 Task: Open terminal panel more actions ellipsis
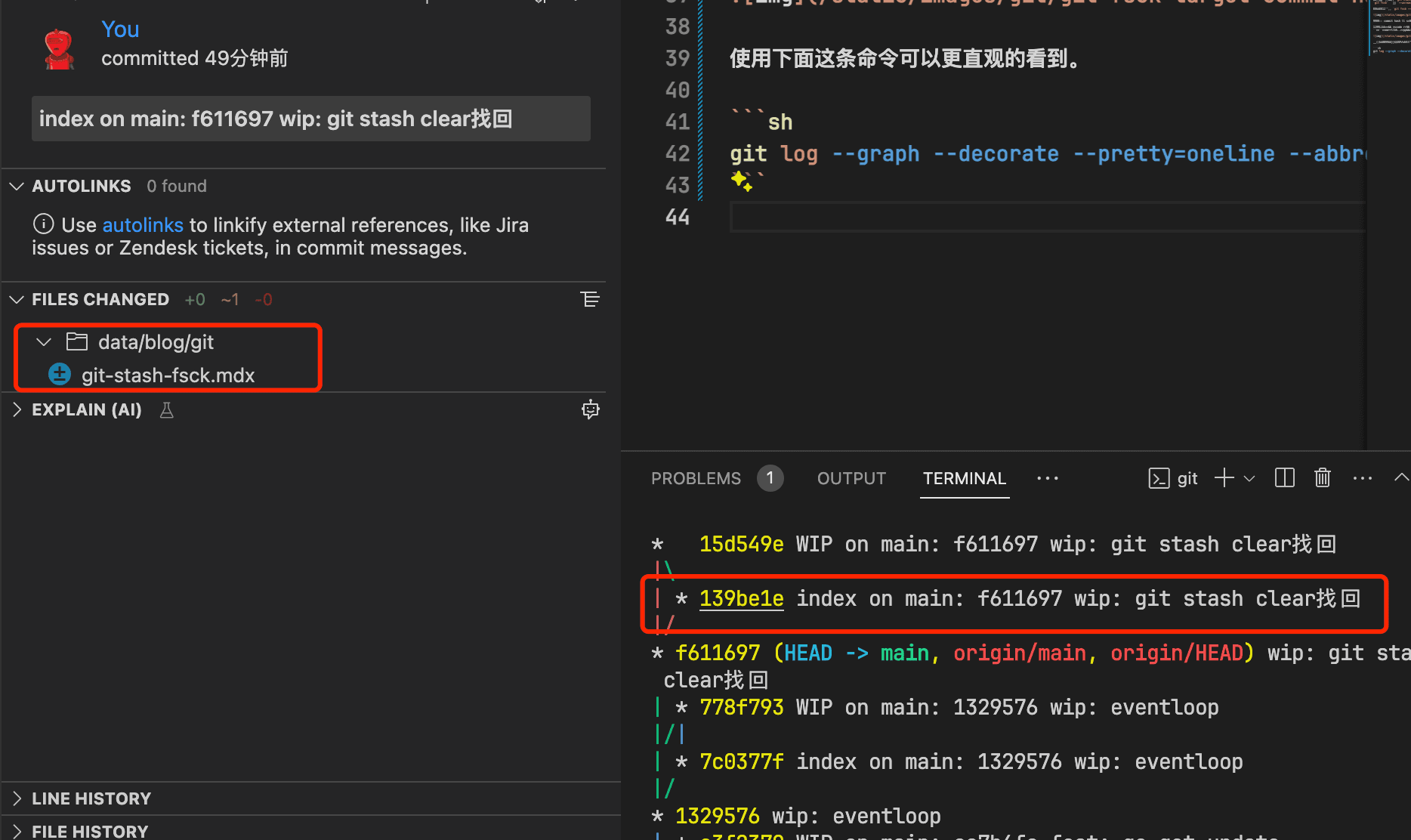(x=1362, y=478)
